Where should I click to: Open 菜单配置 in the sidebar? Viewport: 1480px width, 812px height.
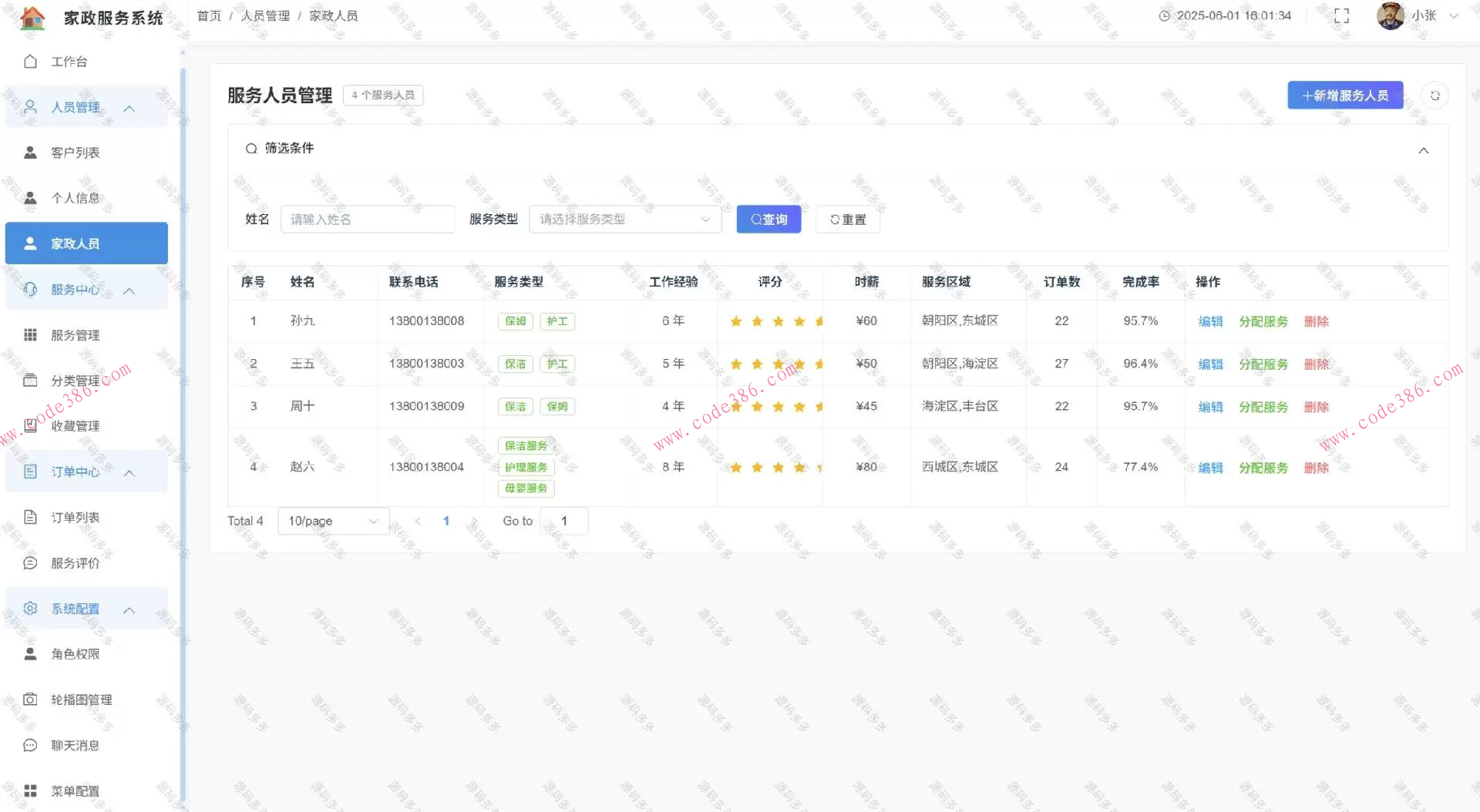pos(75,790)
